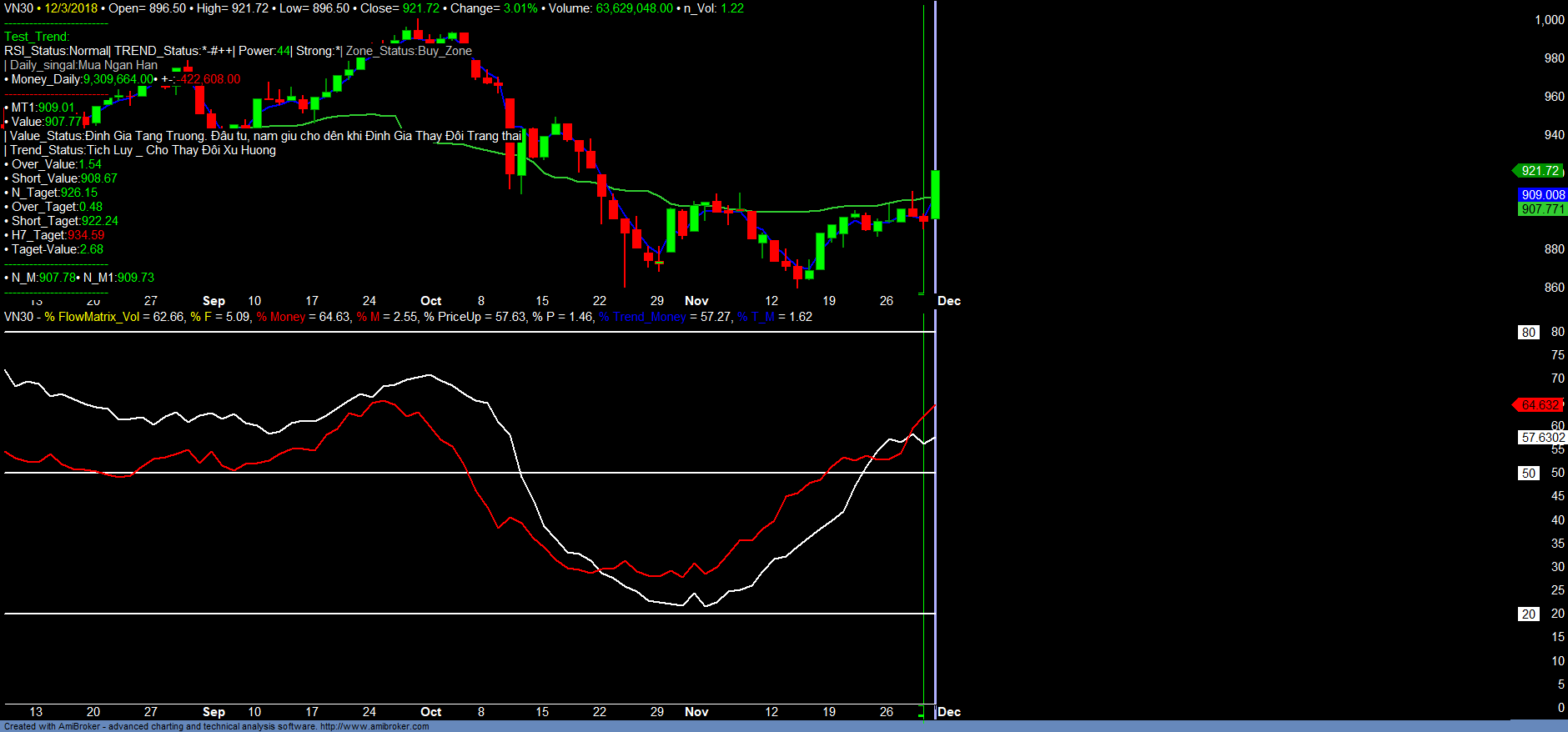Select the blue 909.008 axis marker
The image size is (1568, 732).
pyautogui.click(x=1542, y=195)
